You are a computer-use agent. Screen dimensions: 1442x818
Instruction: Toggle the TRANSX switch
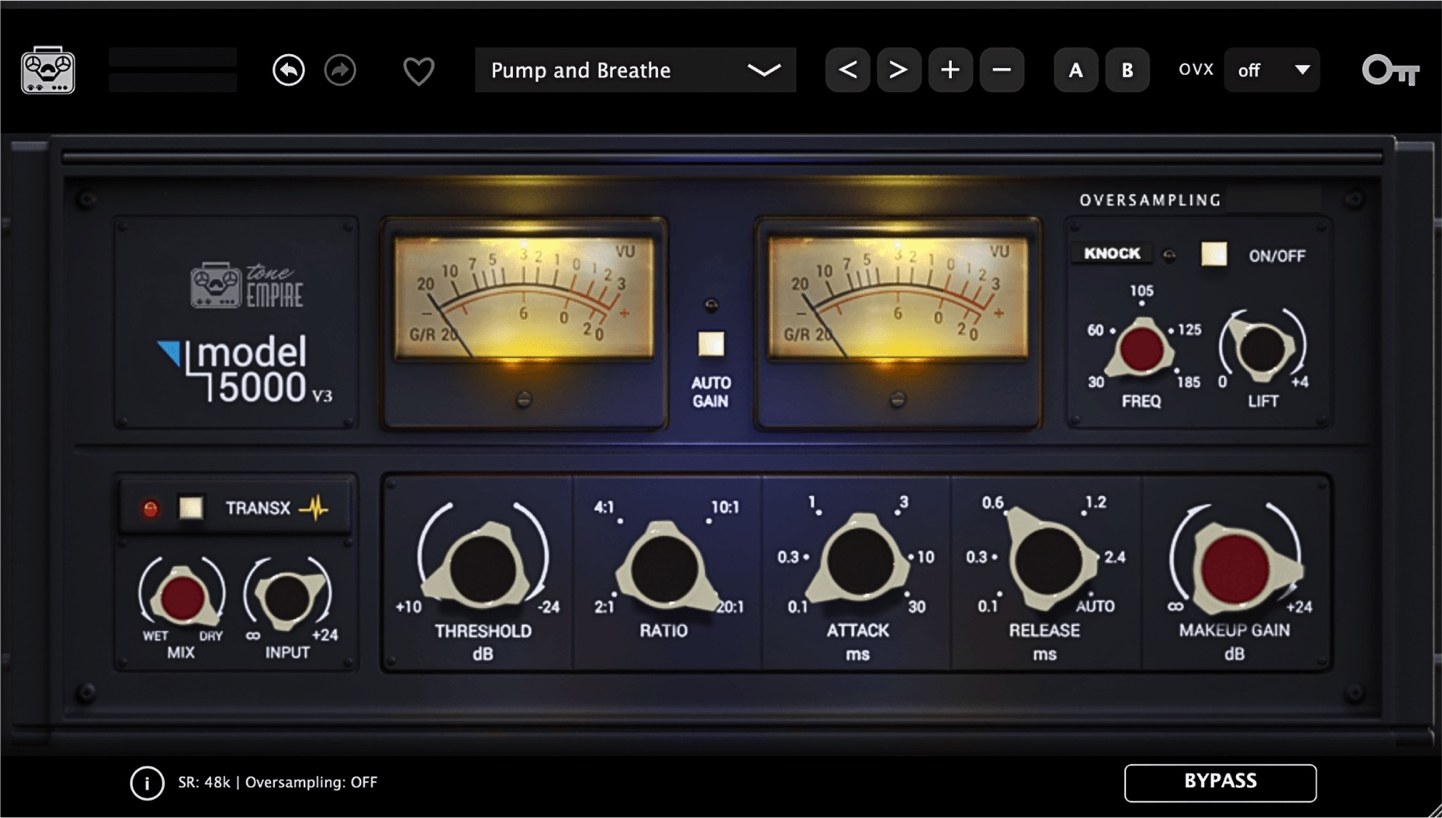click(190, 508)
